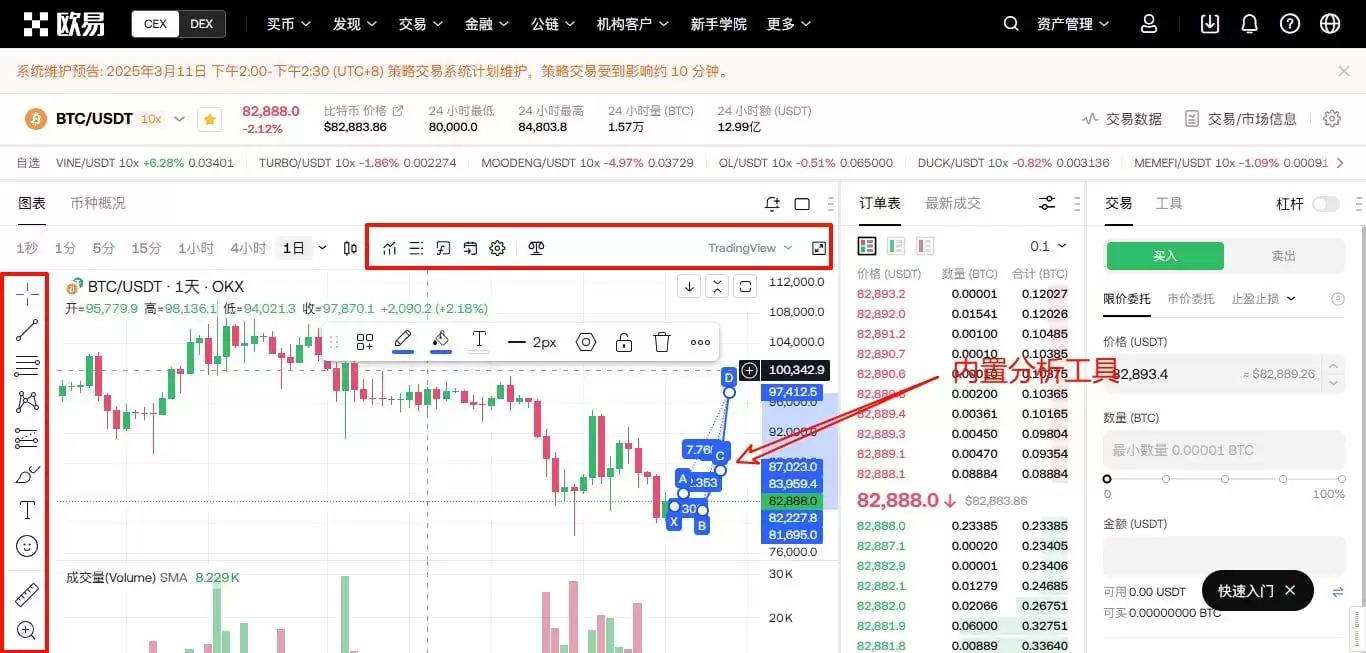Click the green 买入 buy button

[x=1163, y=256]
